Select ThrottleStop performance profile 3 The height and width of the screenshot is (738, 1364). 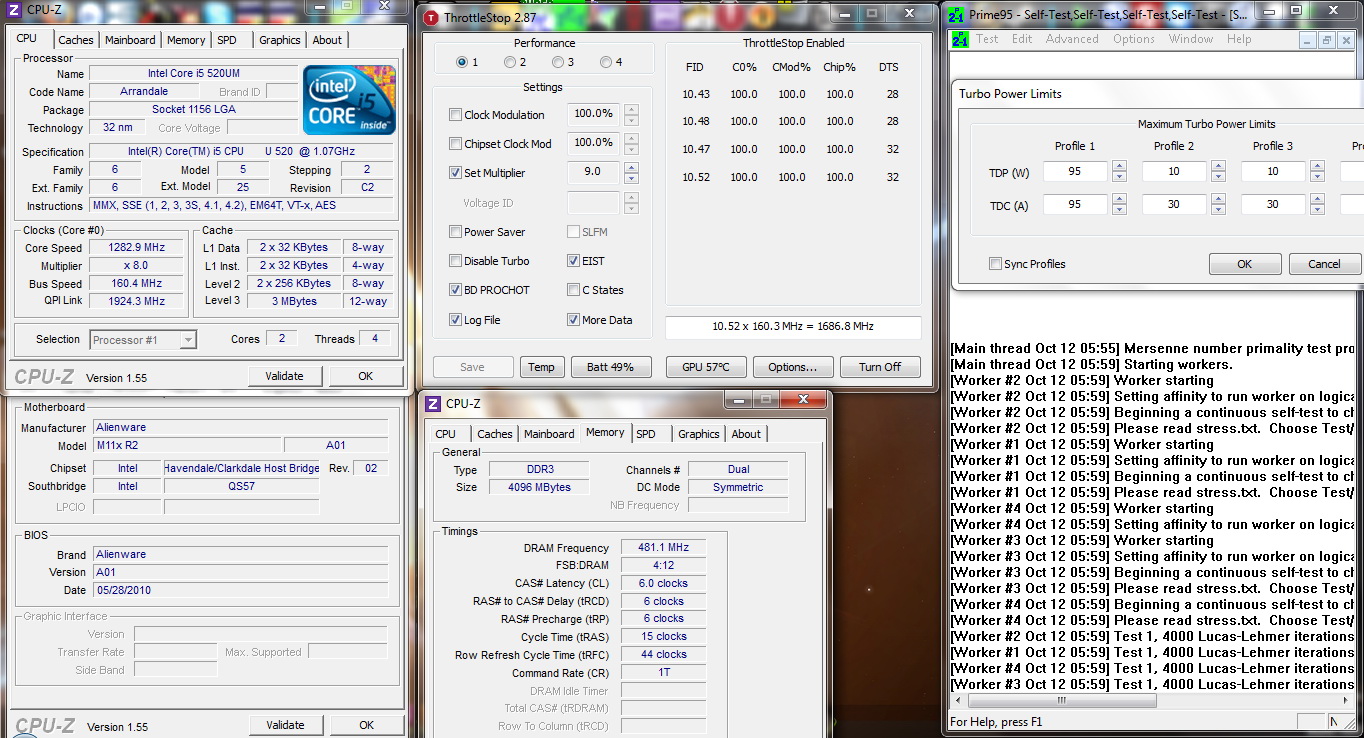[558, 62]
